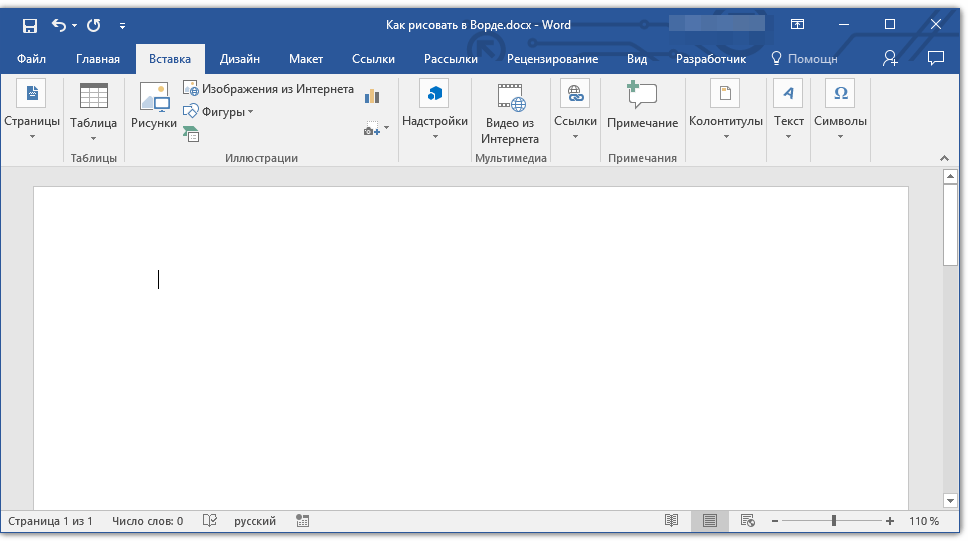Open Рисунки to insert a picture
The image size is (968, 541).
pos(154,107)
